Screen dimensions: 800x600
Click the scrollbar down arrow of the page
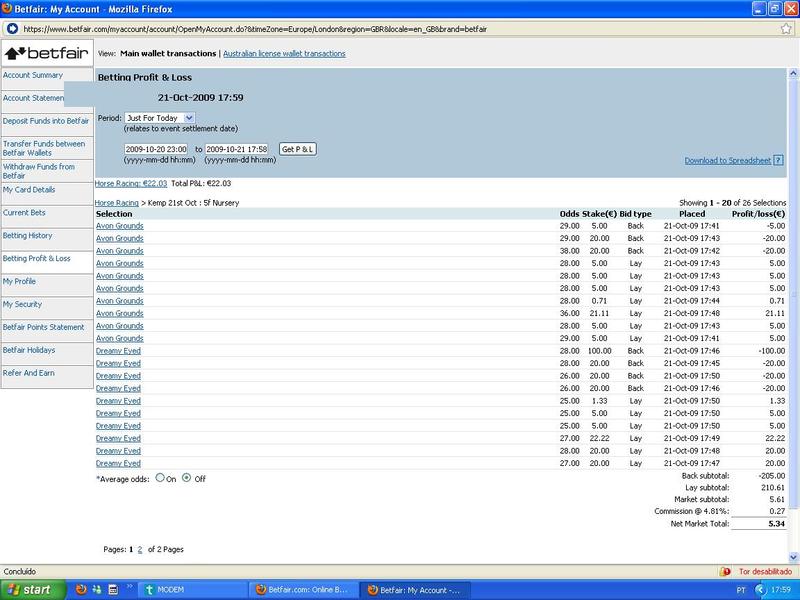tap(793, 557)
